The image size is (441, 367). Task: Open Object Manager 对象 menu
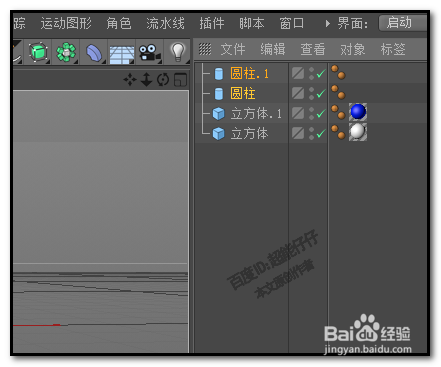coord(353,49)
